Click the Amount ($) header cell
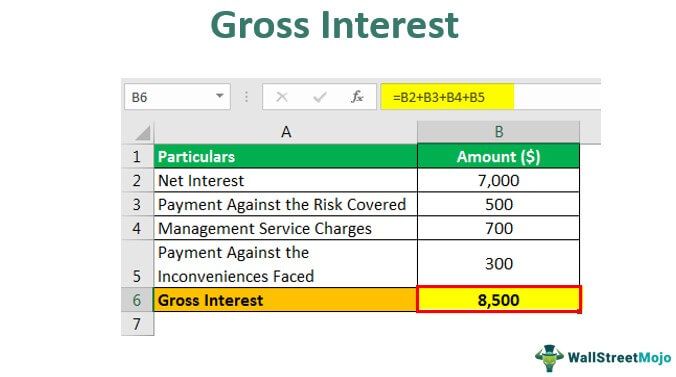 tap(498, 156)
